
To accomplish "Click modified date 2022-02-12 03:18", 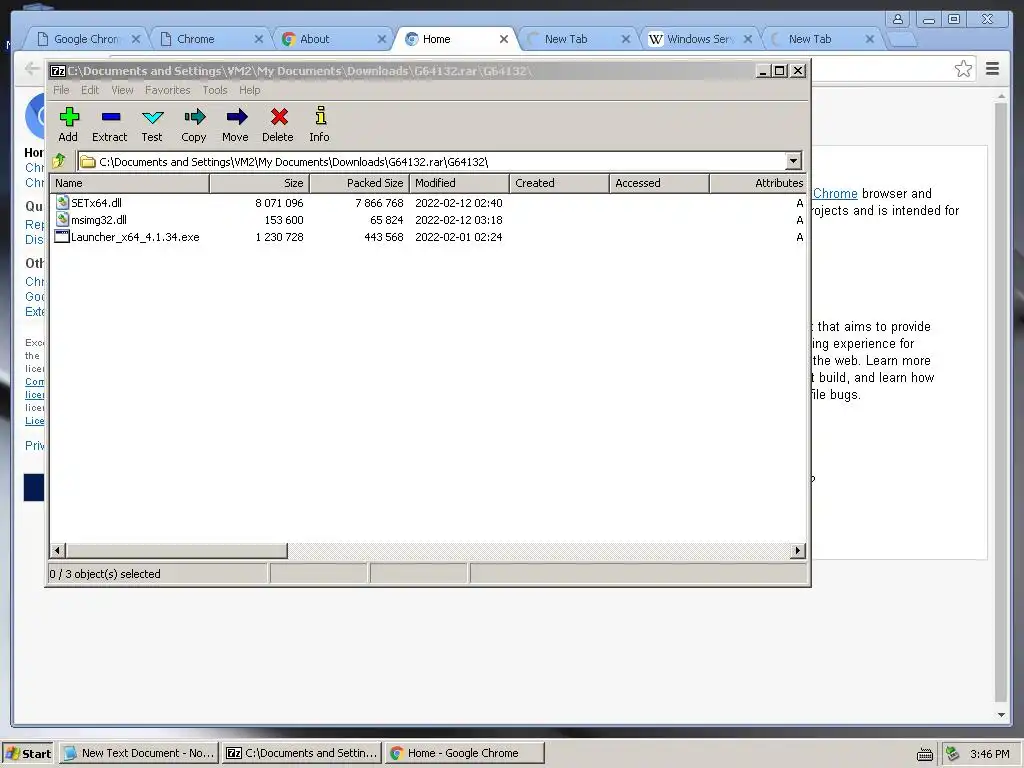I will coord(458,220).
